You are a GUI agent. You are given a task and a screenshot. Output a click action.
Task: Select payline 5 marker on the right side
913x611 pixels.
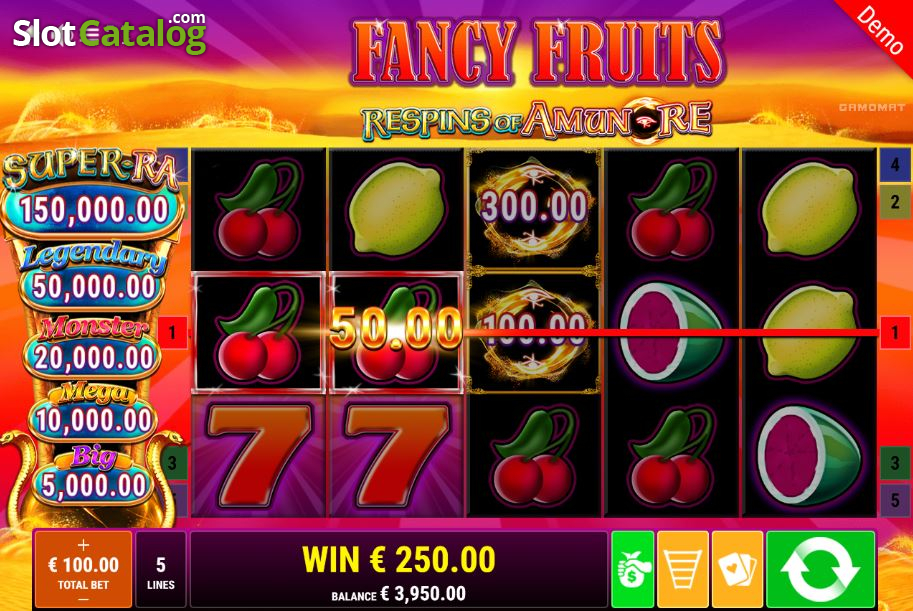pos(895,500)
